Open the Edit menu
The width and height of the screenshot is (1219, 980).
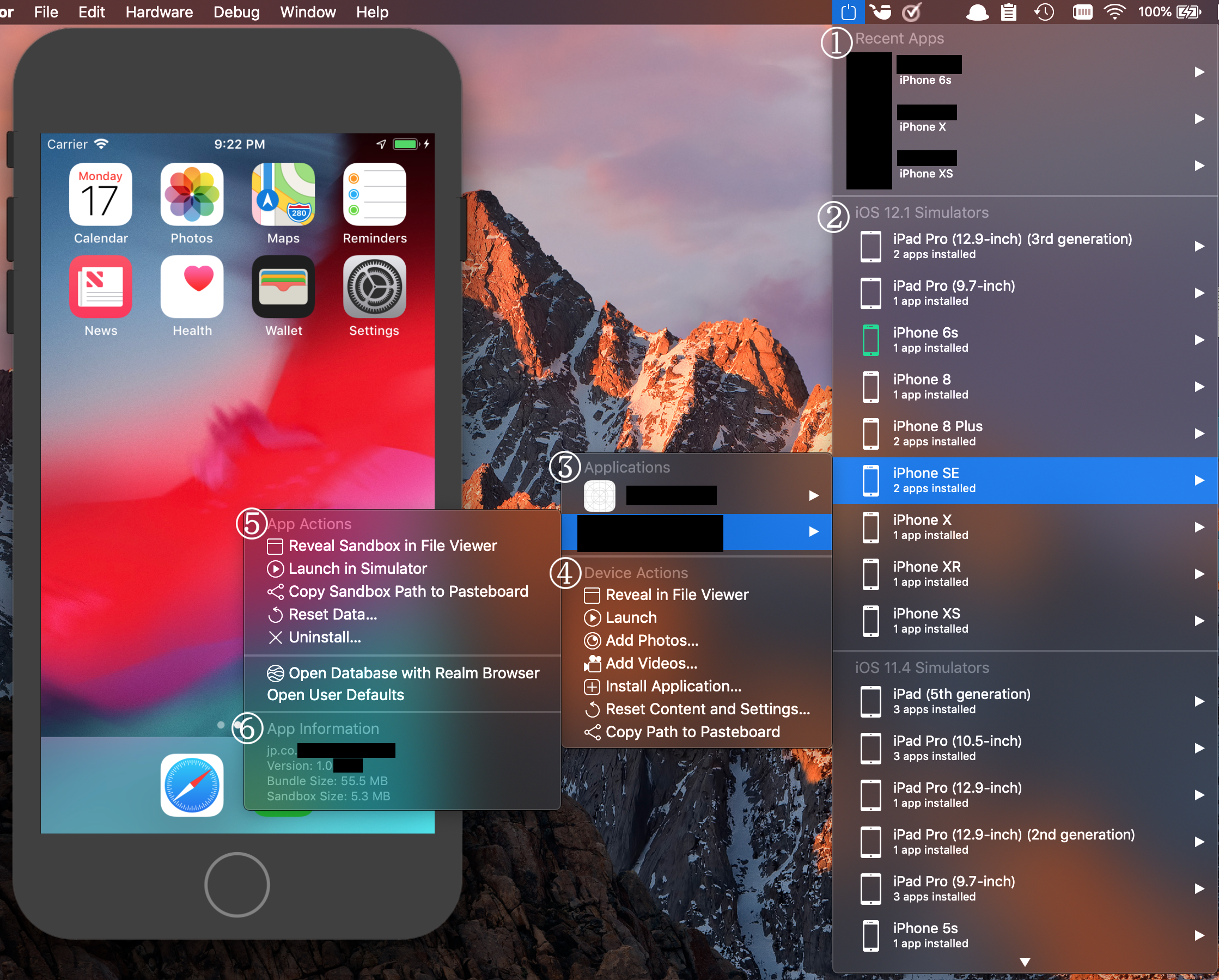point(92,12)
